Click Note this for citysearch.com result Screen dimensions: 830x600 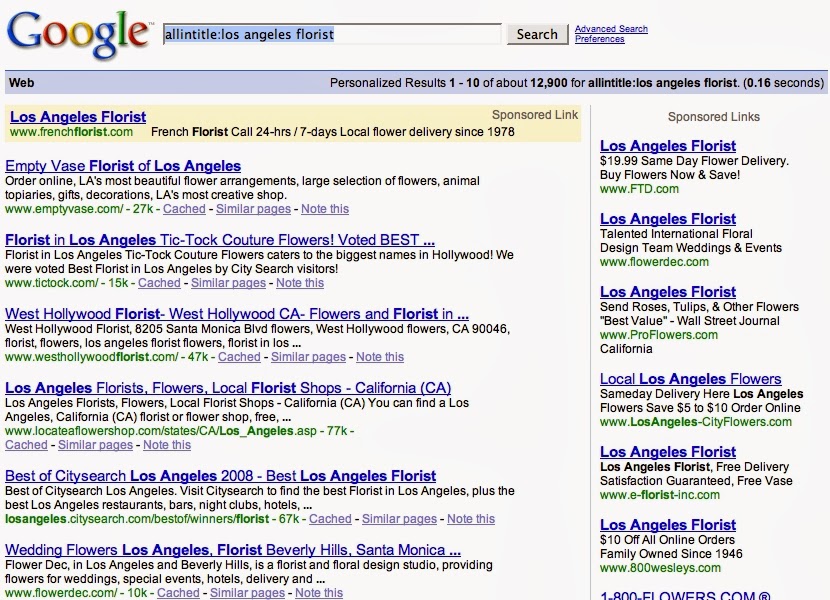[x=471, y=519]
